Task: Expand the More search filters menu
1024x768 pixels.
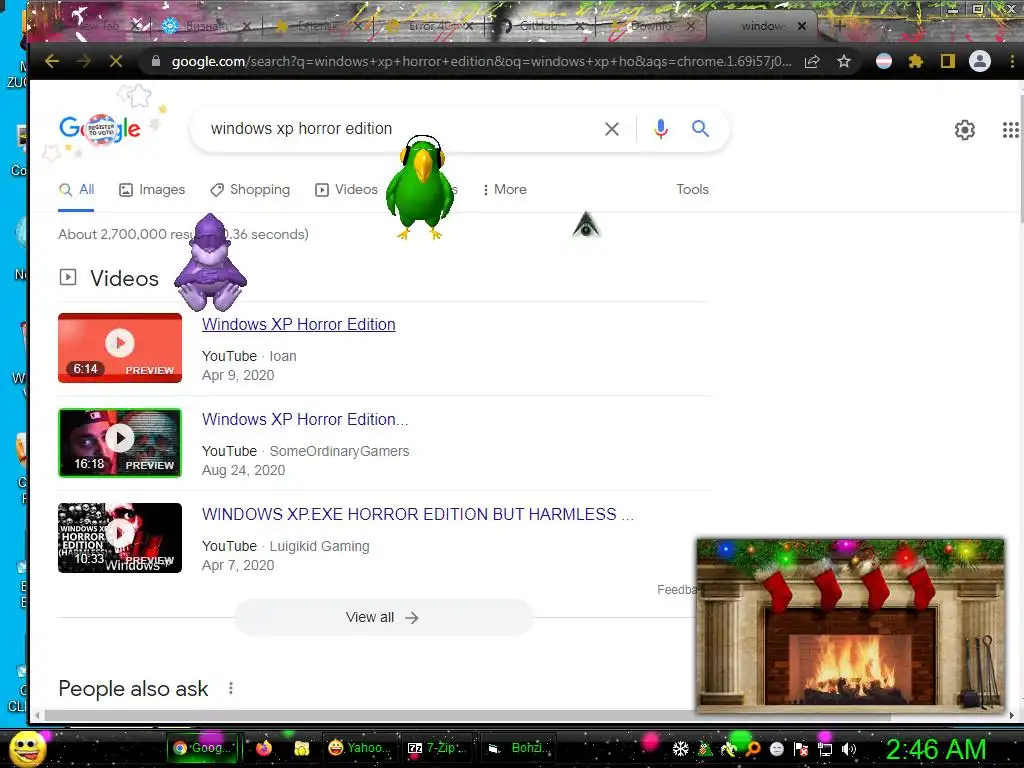Action: [504, 189]
